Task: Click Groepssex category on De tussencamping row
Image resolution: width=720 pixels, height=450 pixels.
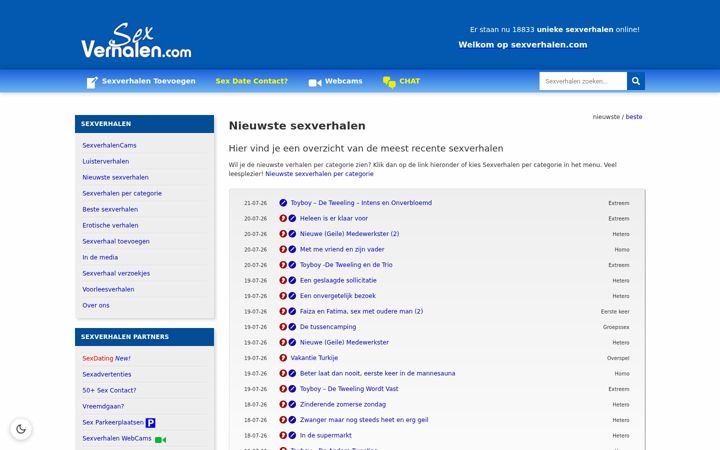Action: tap(616, 327)
